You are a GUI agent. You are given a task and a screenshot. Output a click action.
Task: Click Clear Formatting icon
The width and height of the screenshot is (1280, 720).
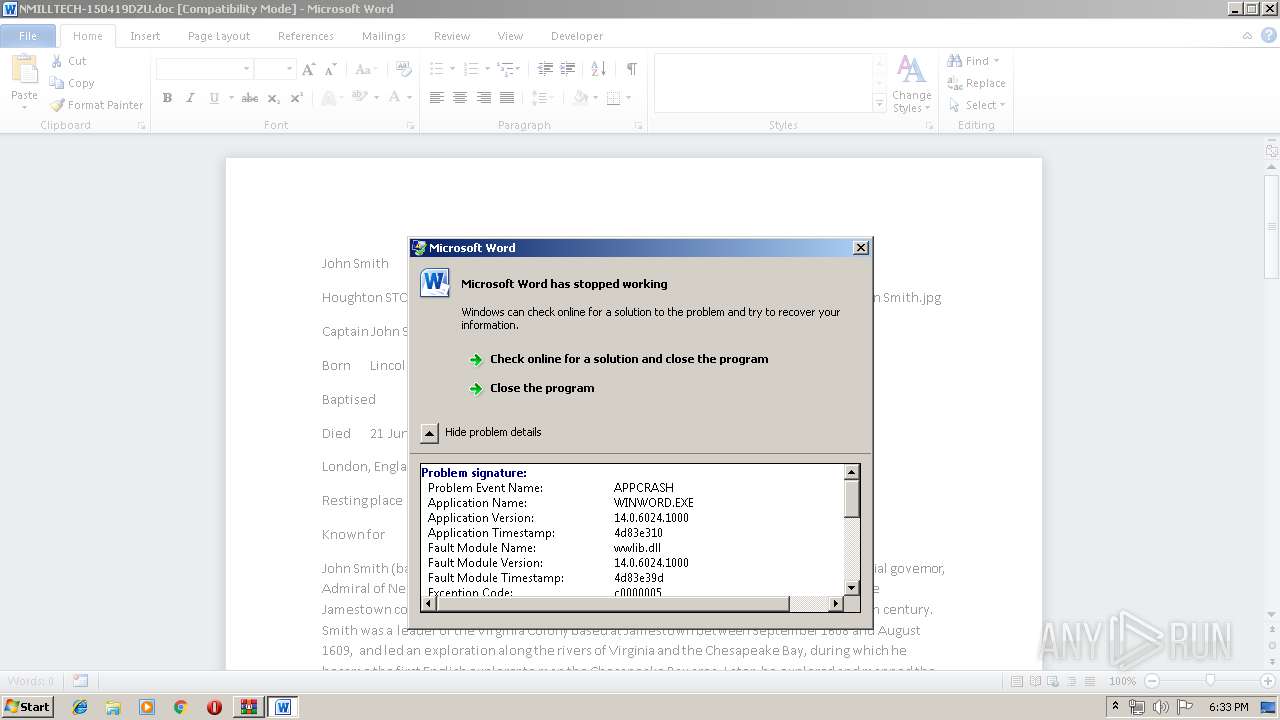(x=403, y=69)
